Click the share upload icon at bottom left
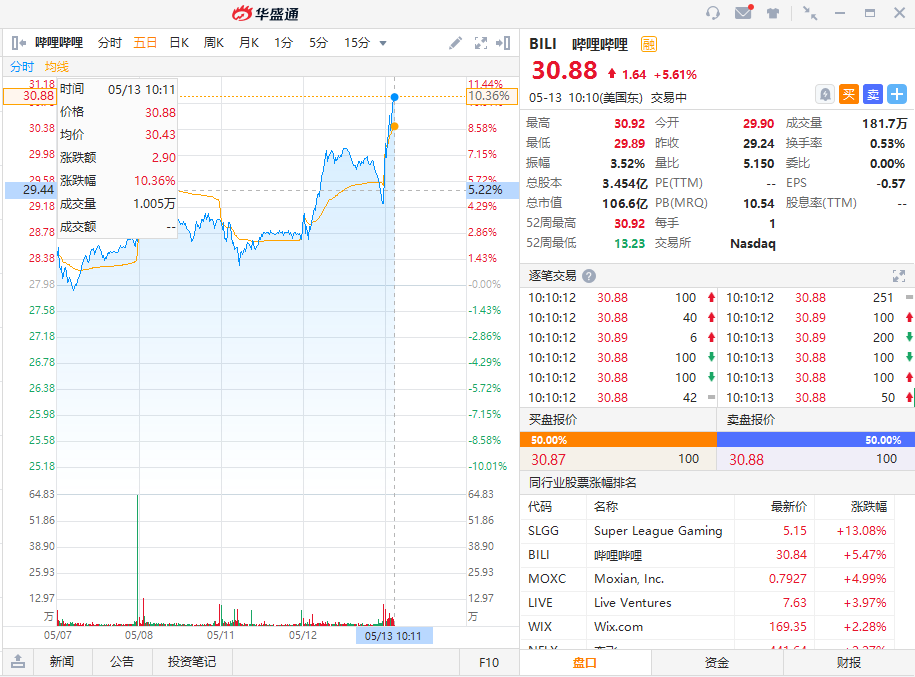This screenshot has height=677, width=915. 18,661
